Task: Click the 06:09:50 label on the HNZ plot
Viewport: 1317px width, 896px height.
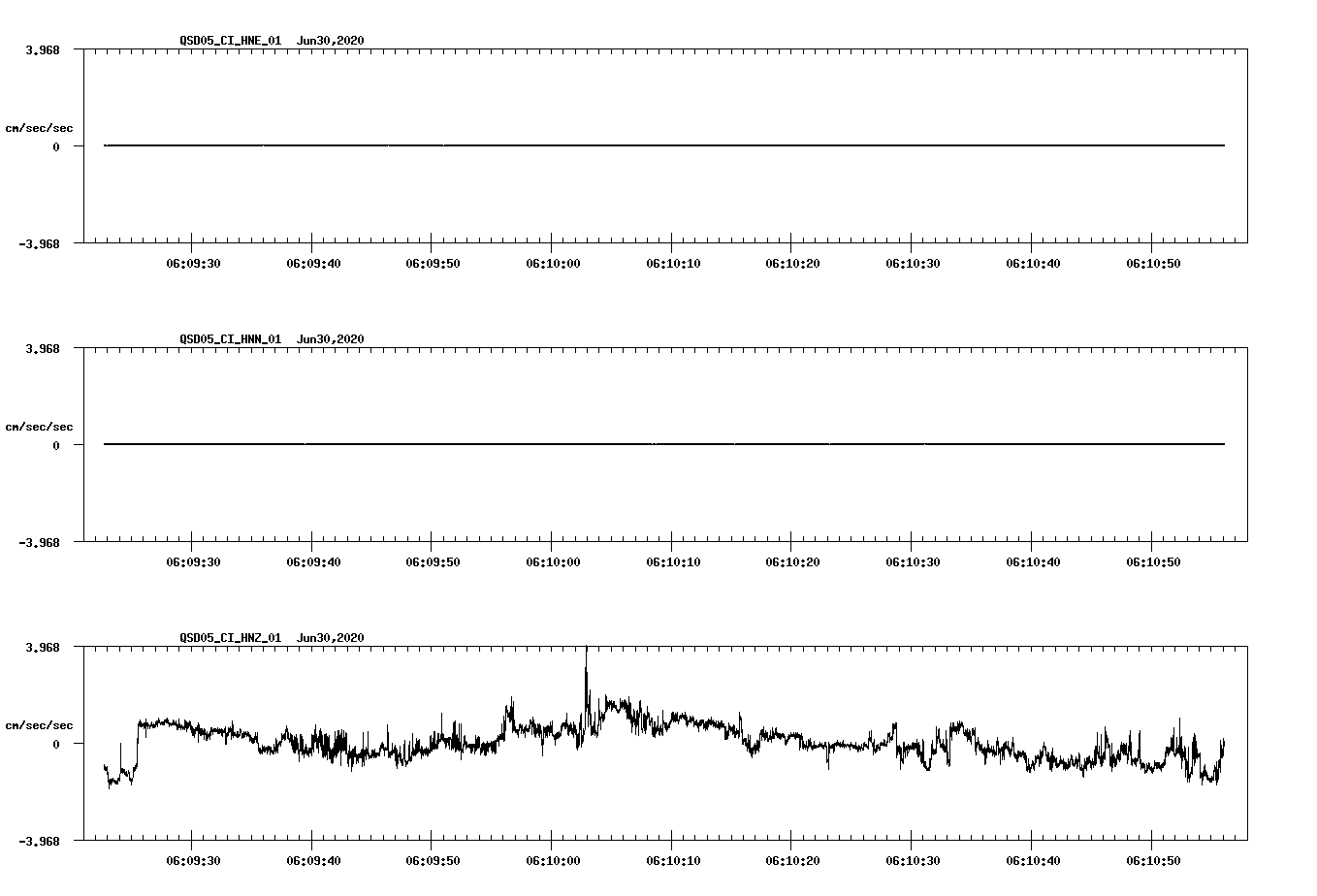Action: point(433,861)
